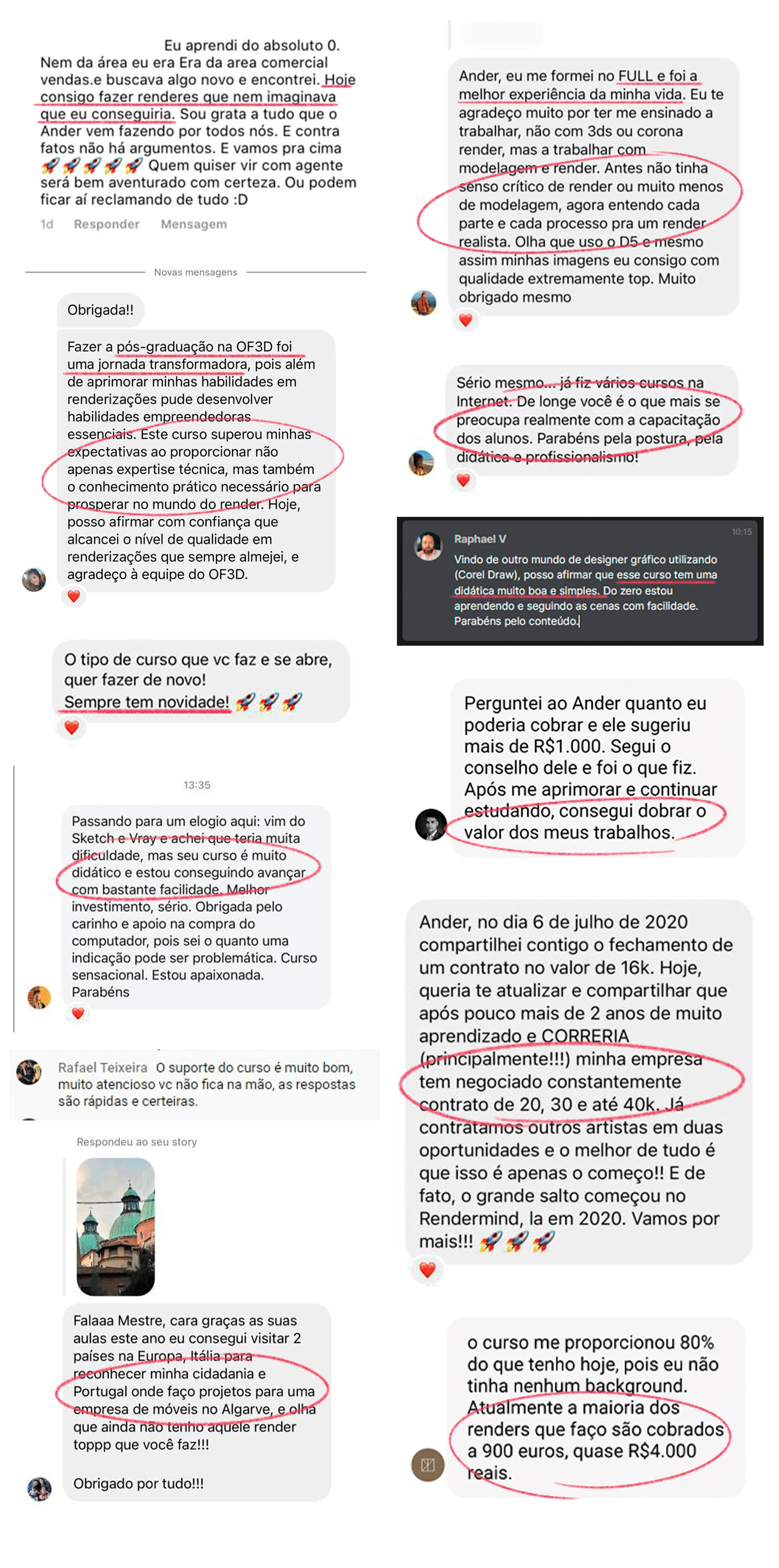Click heart under 'Sério mesmo' message
Screen dimensions: 779x1568
[463, 480]
